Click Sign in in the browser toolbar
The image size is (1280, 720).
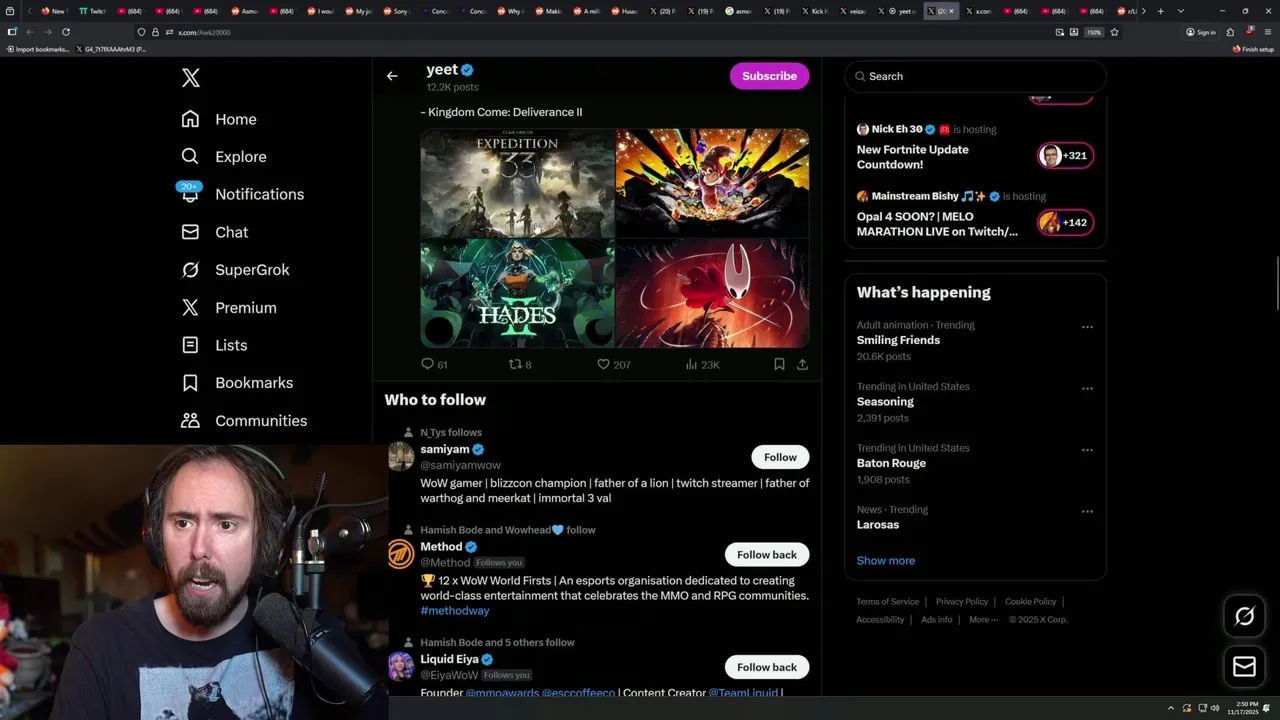coord(1201,32)
